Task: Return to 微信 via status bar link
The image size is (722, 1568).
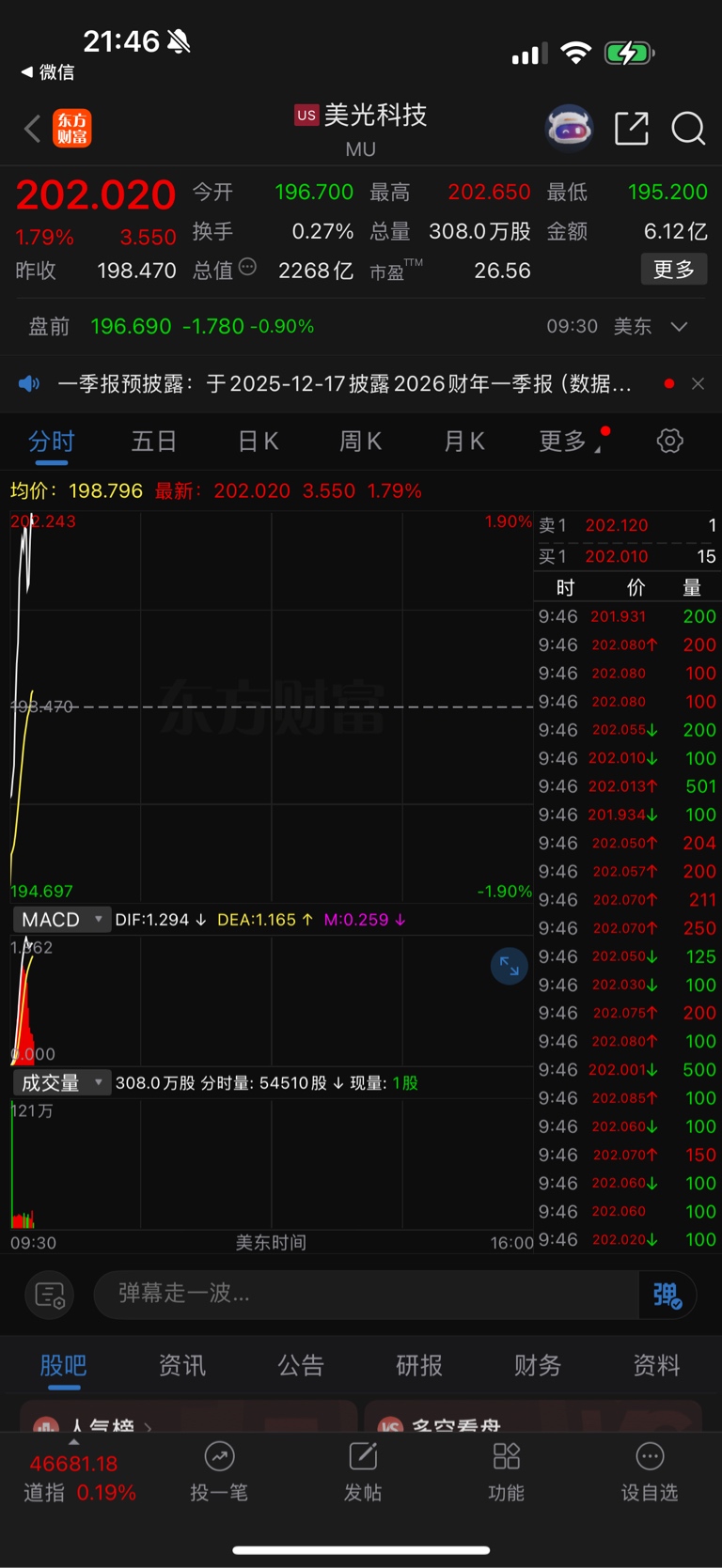Action: point(48,72)
